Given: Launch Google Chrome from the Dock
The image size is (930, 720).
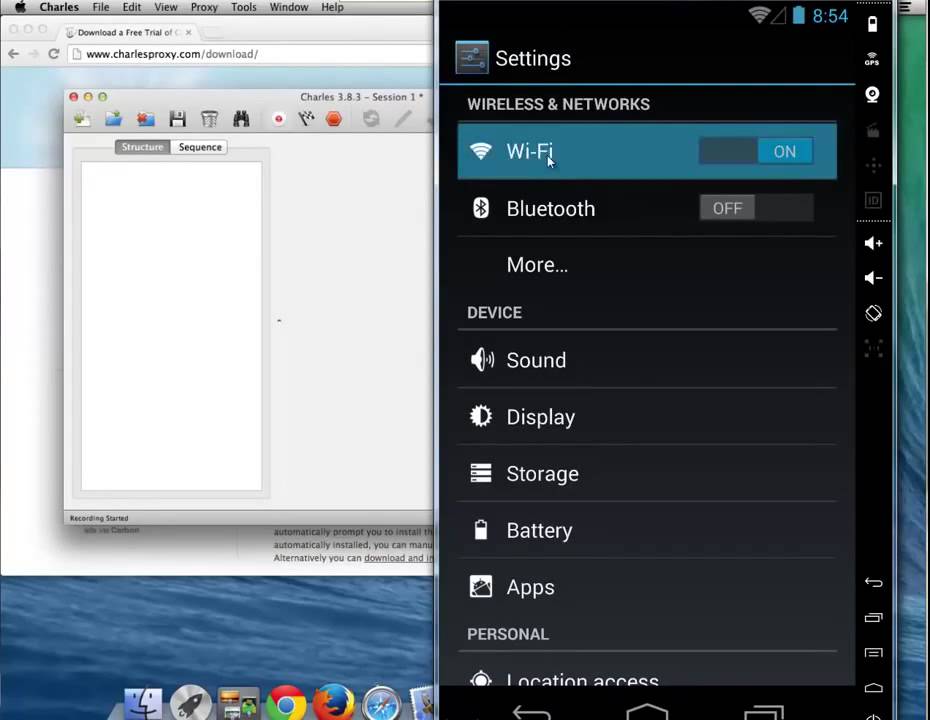Looking at the screenshot, I should pyautogui.click(x=286, y=704).
